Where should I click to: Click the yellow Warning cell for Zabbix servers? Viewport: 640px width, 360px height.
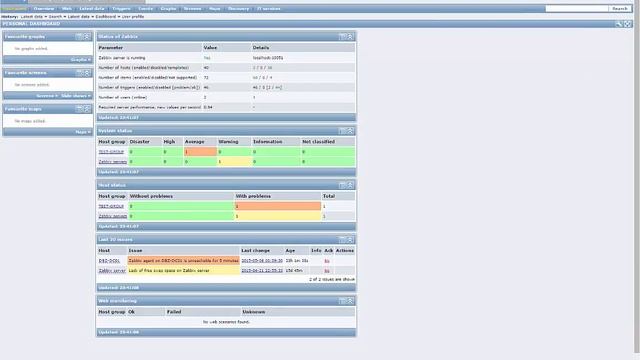234,162
